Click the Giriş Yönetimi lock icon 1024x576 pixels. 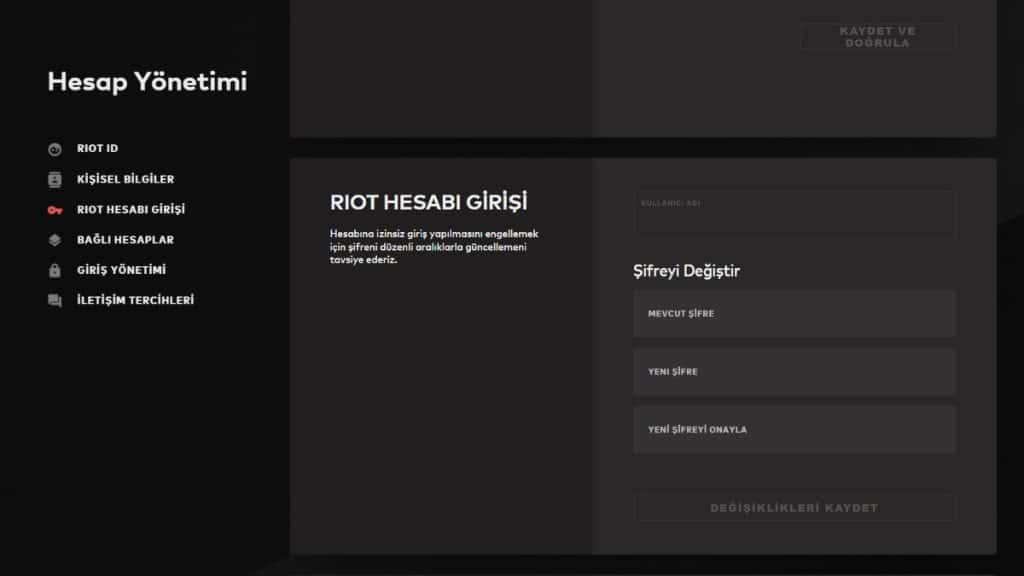click(x=55, y=270)
